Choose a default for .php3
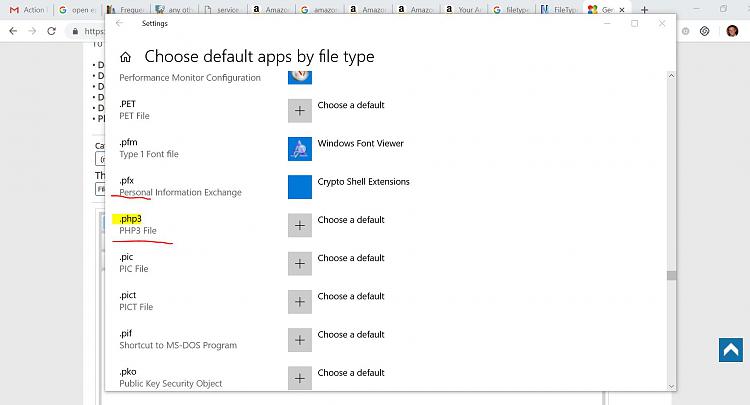The image size is (750, 405). [351, 220]
